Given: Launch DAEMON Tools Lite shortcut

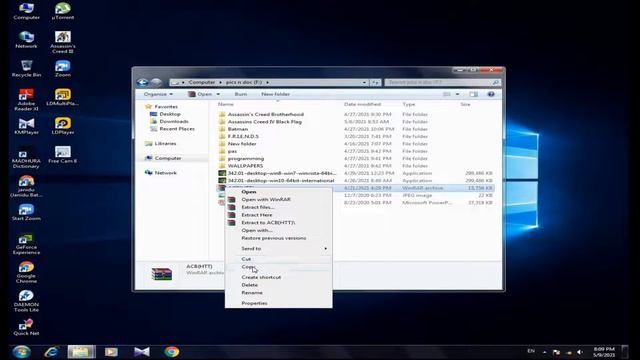Looking at the screenshot, I should [27, 301].
